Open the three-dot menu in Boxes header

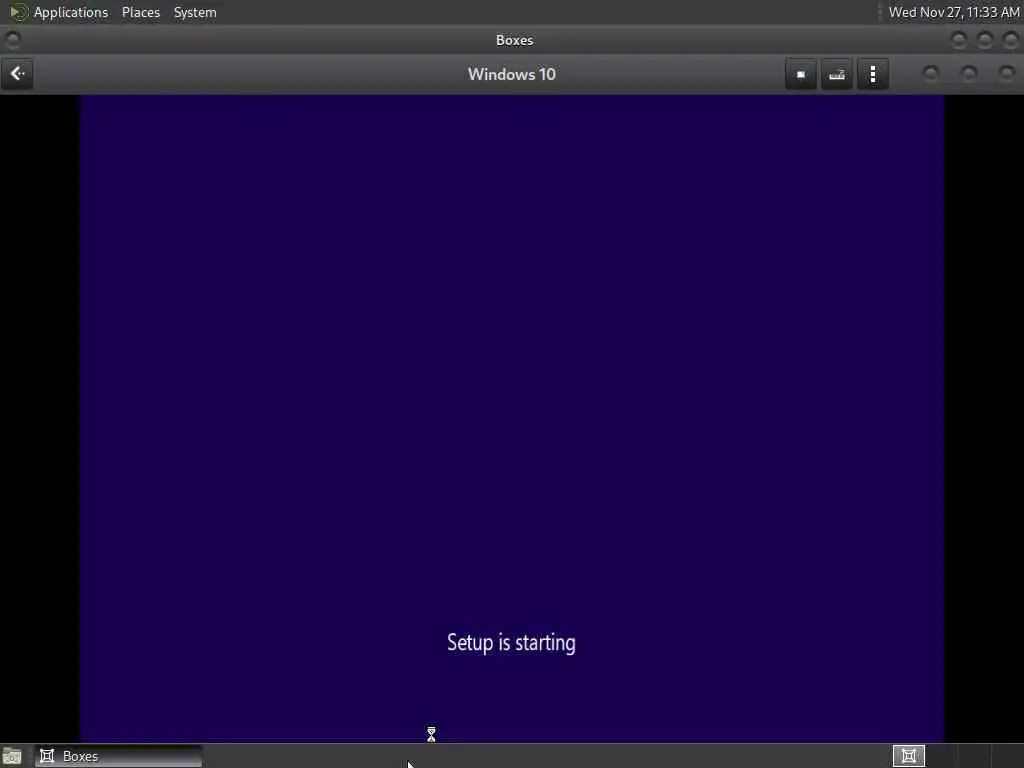pyautogui.click(x=872, y=74)
